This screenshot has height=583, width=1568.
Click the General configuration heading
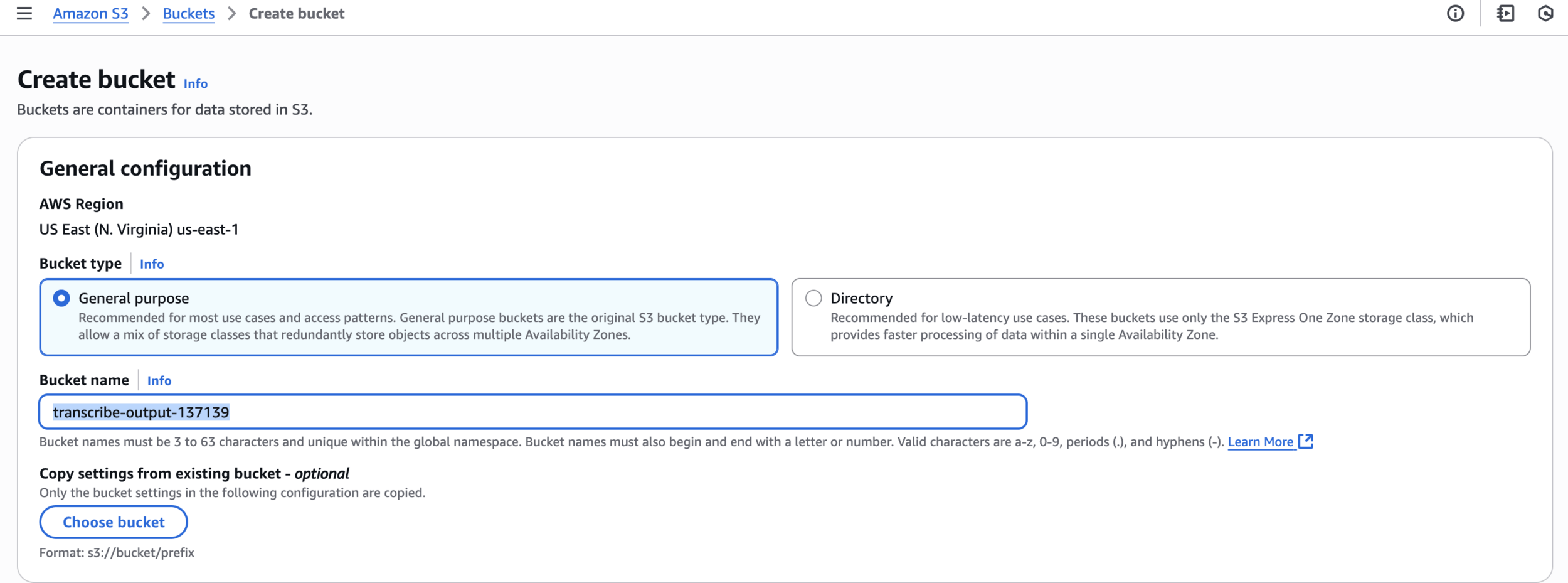coord(146,169)
